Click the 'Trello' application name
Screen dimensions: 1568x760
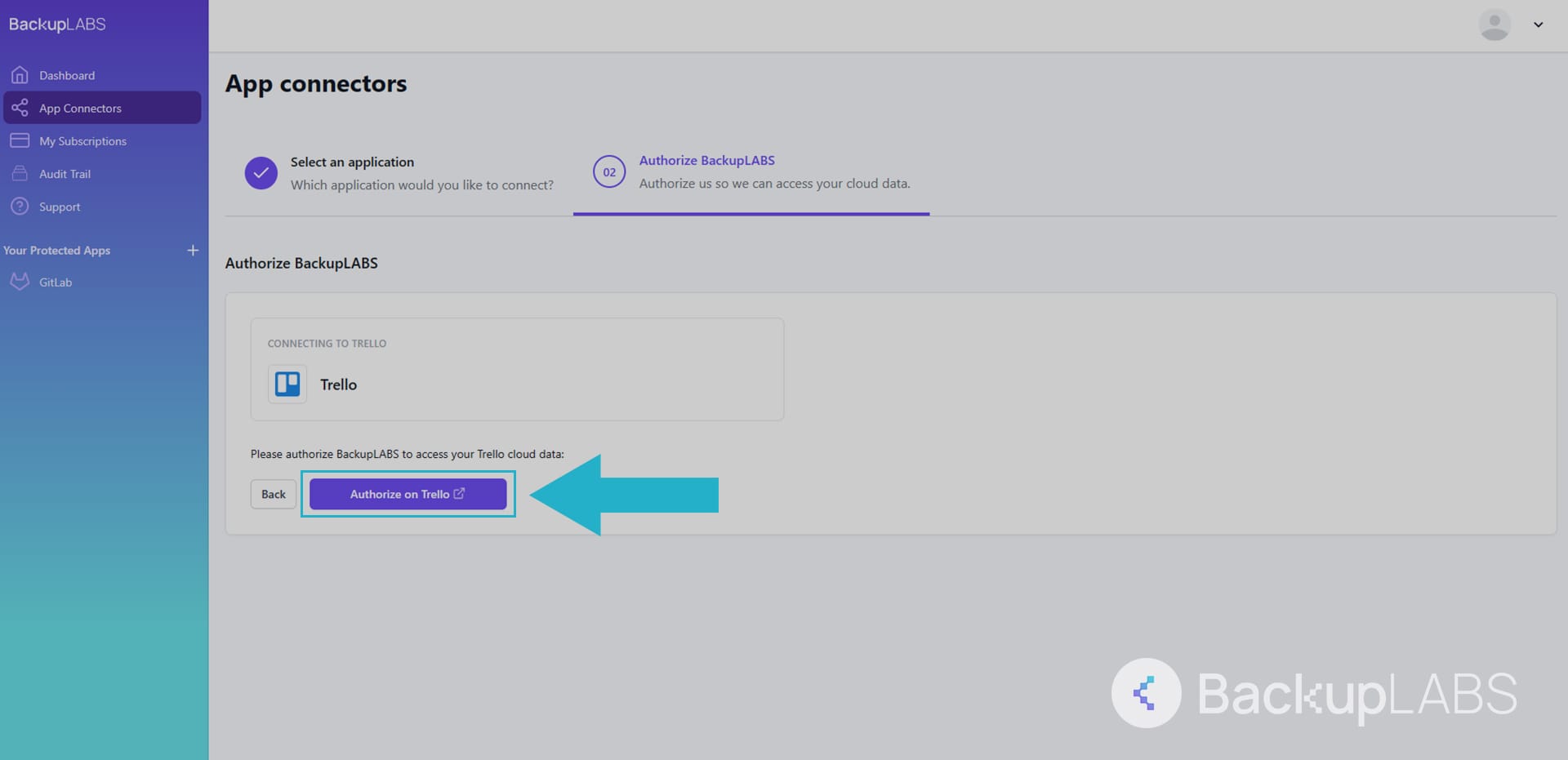point(338,384)
